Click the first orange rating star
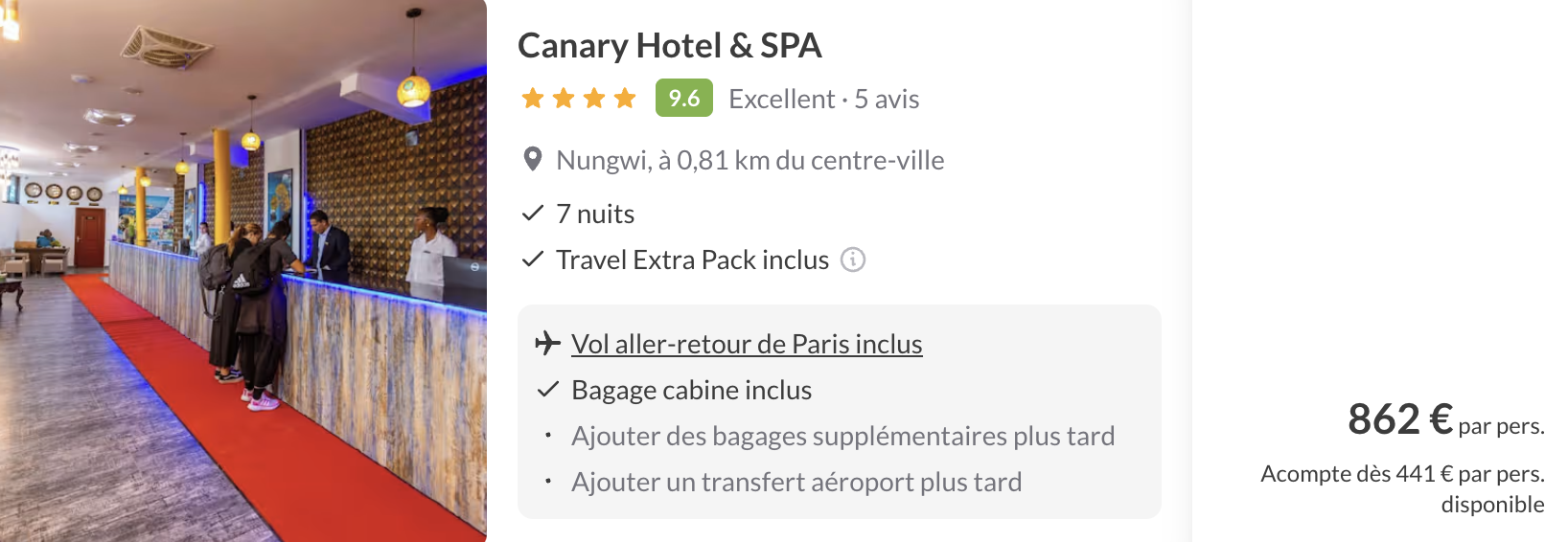The image size is (1568, 542). 533,99
